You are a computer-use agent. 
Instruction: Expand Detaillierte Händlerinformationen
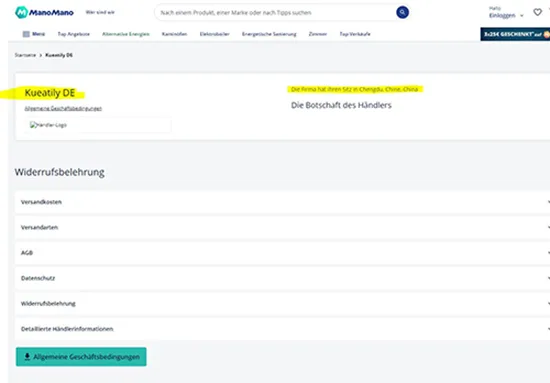[282, 329]
